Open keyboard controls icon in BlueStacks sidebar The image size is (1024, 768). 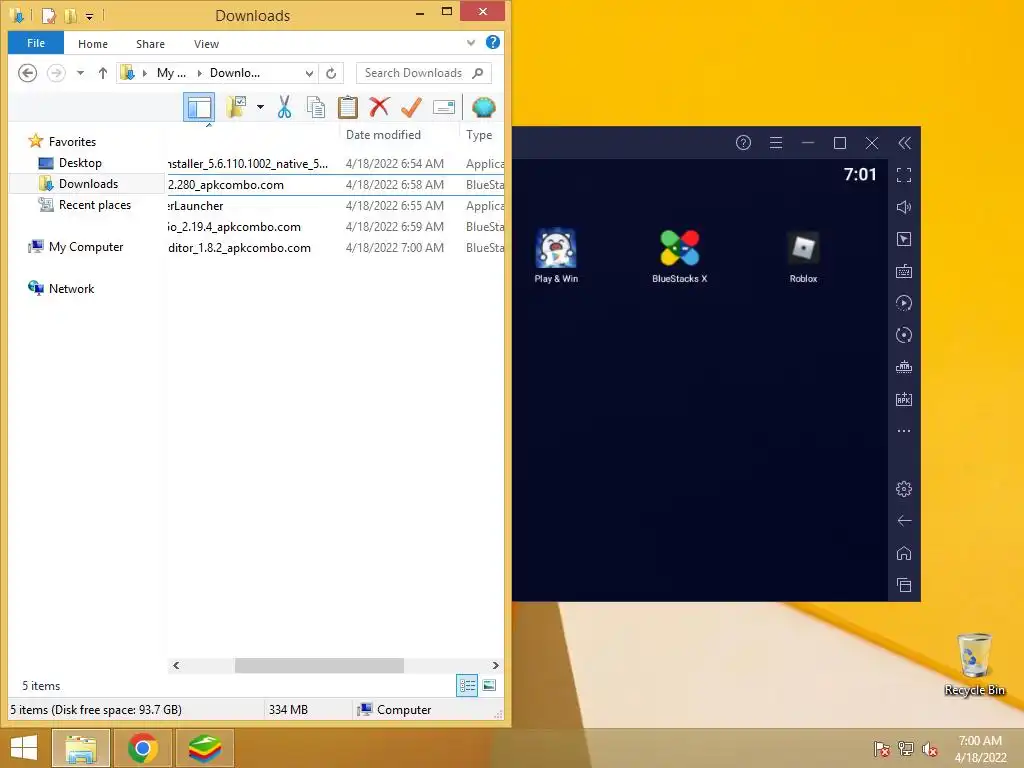[x=904, y=271]
